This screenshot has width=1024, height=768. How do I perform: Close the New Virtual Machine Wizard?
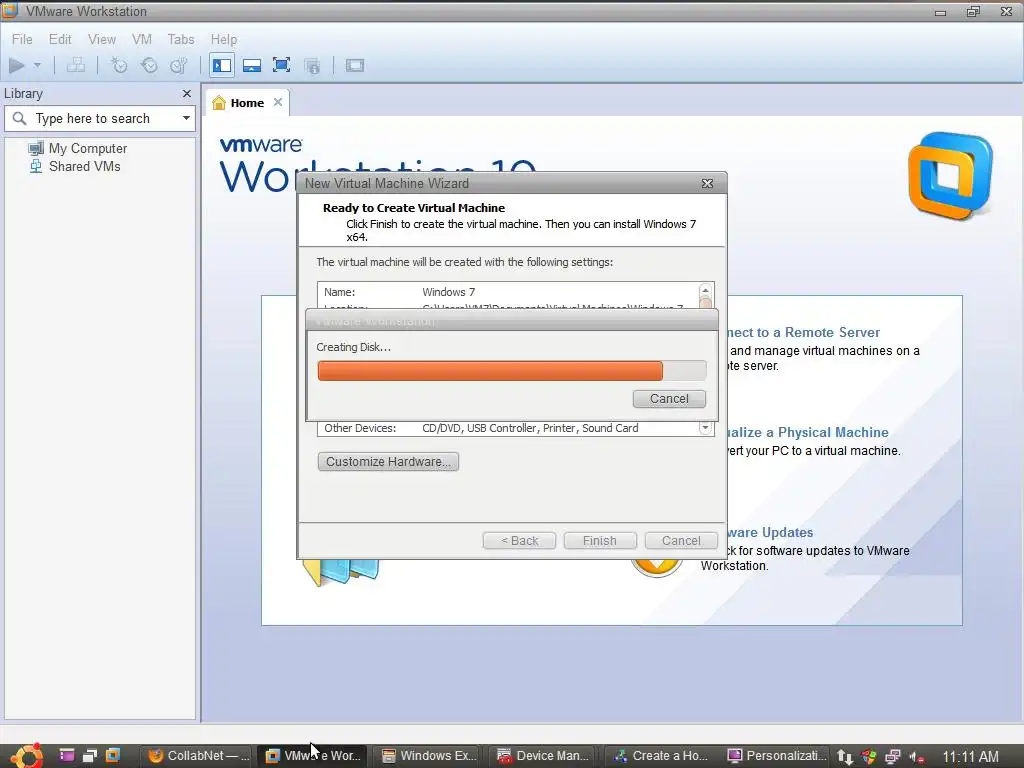tap(707, 184)
